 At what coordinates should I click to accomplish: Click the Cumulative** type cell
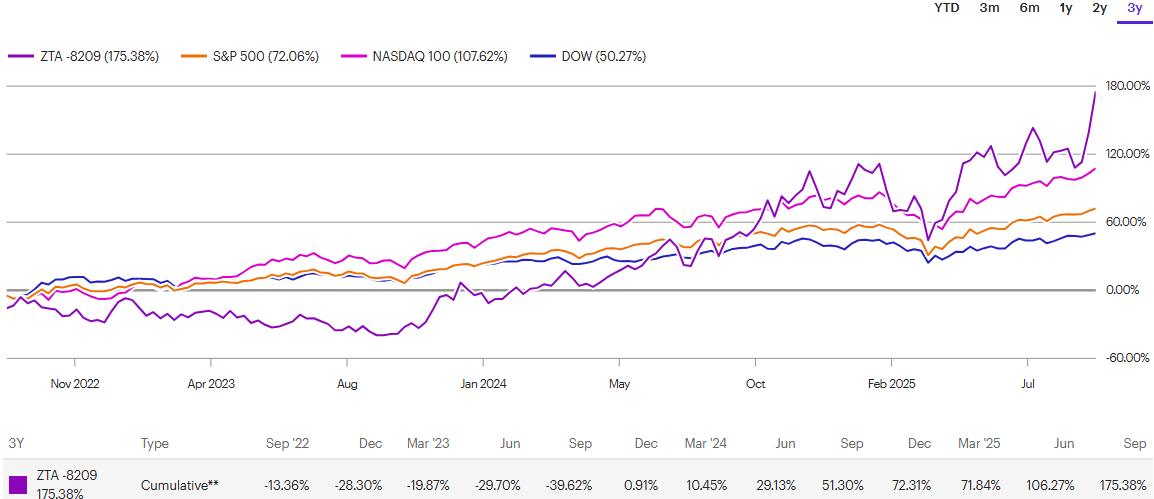[179, 485]
